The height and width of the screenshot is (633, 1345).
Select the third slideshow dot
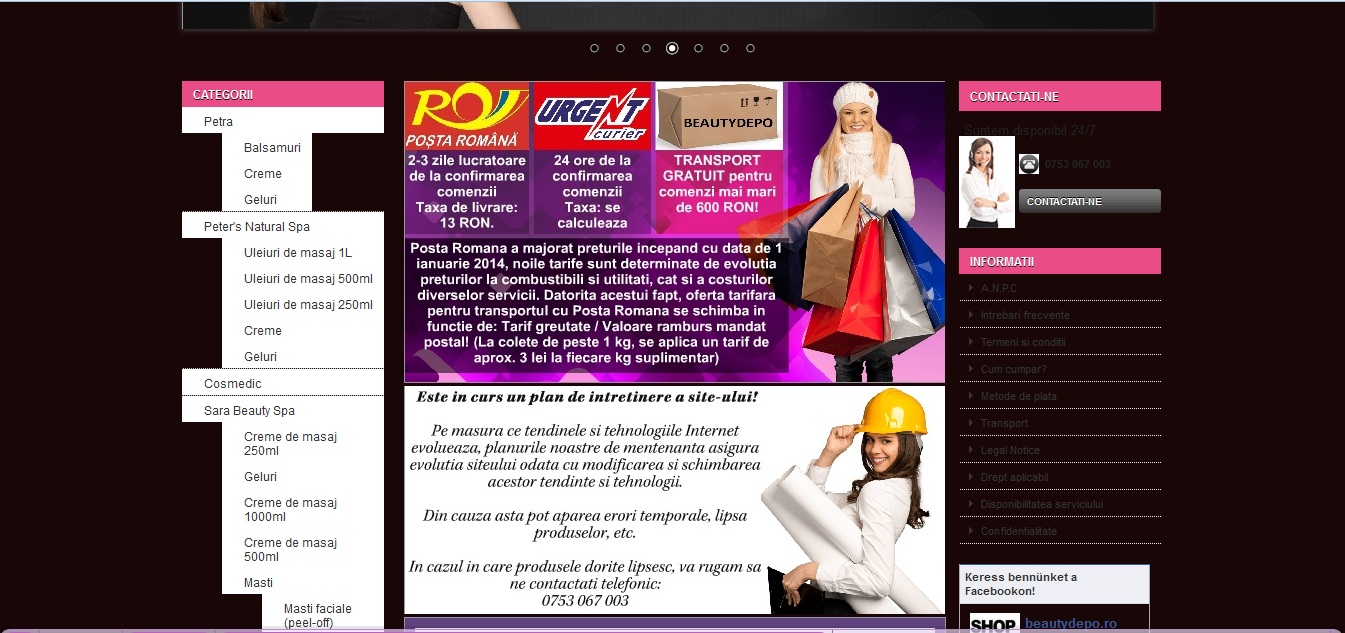pos(646,48)
